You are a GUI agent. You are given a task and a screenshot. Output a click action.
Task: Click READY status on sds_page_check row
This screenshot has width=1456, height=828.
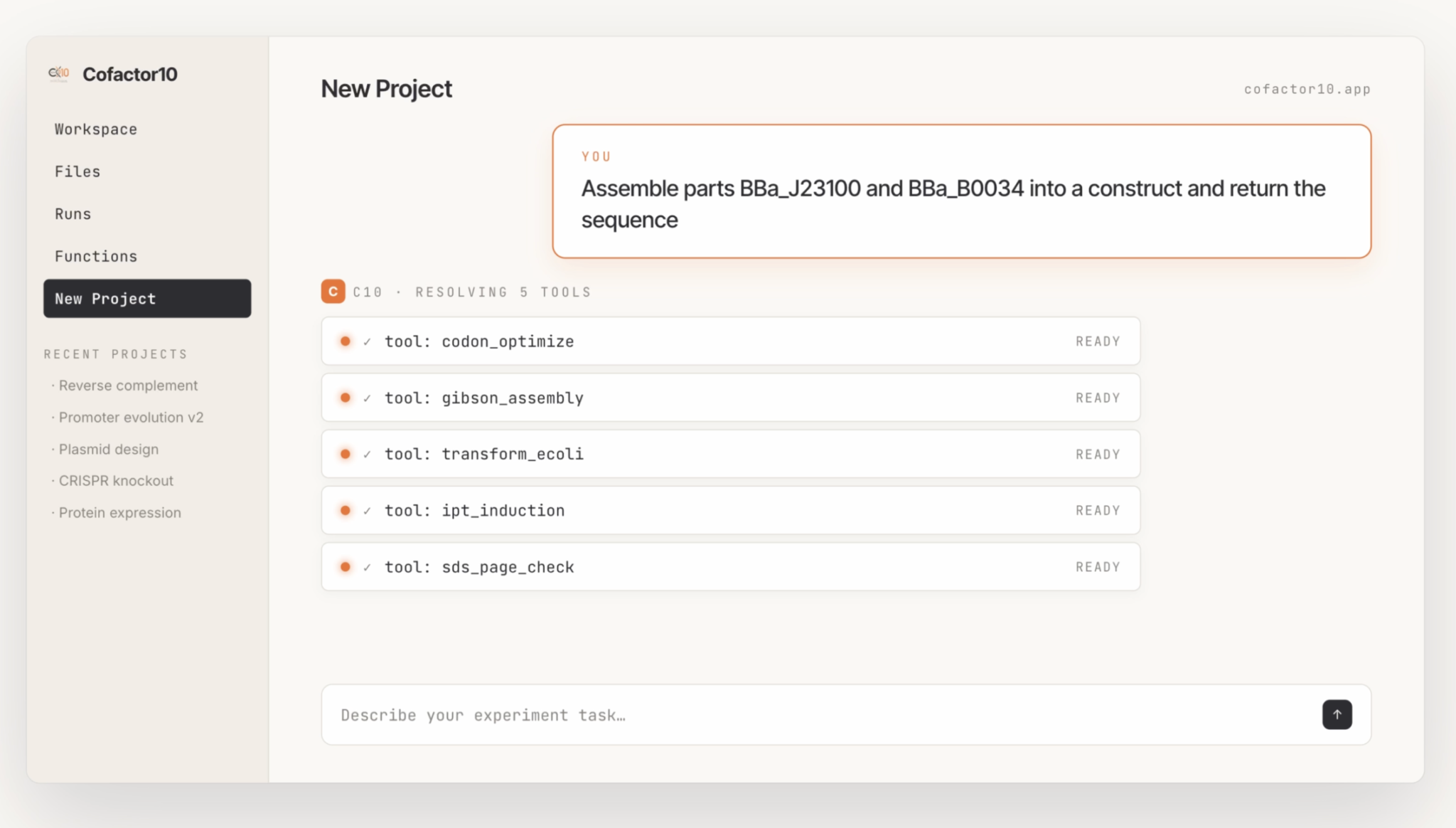coord(1098,567)
